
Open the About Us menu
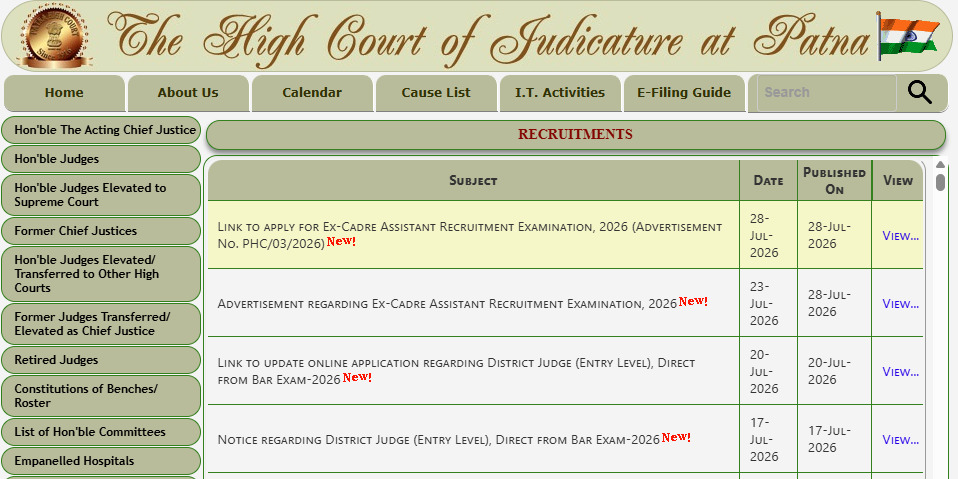coord(188,93)
